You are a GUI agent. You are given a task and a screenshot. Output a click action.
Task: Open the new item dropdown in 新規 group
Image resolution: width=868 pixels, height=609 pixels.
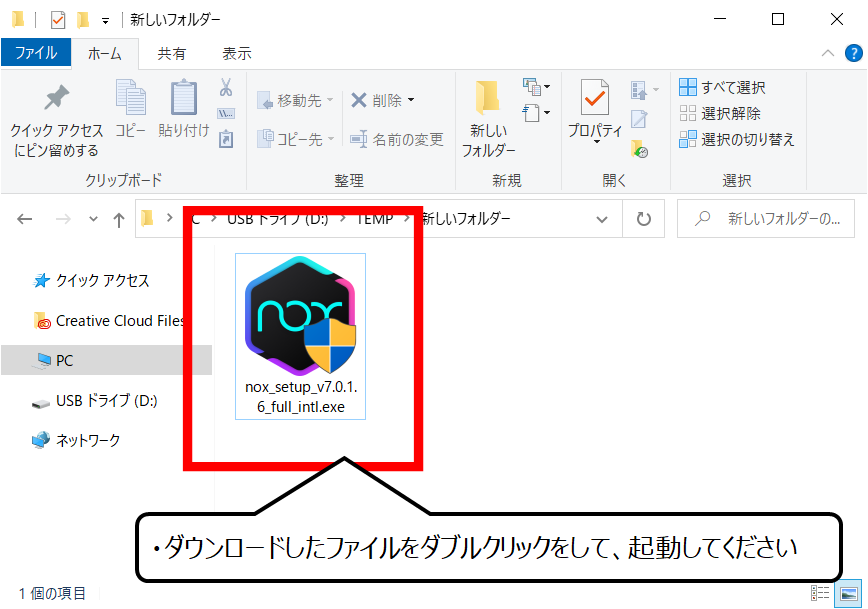535,86
